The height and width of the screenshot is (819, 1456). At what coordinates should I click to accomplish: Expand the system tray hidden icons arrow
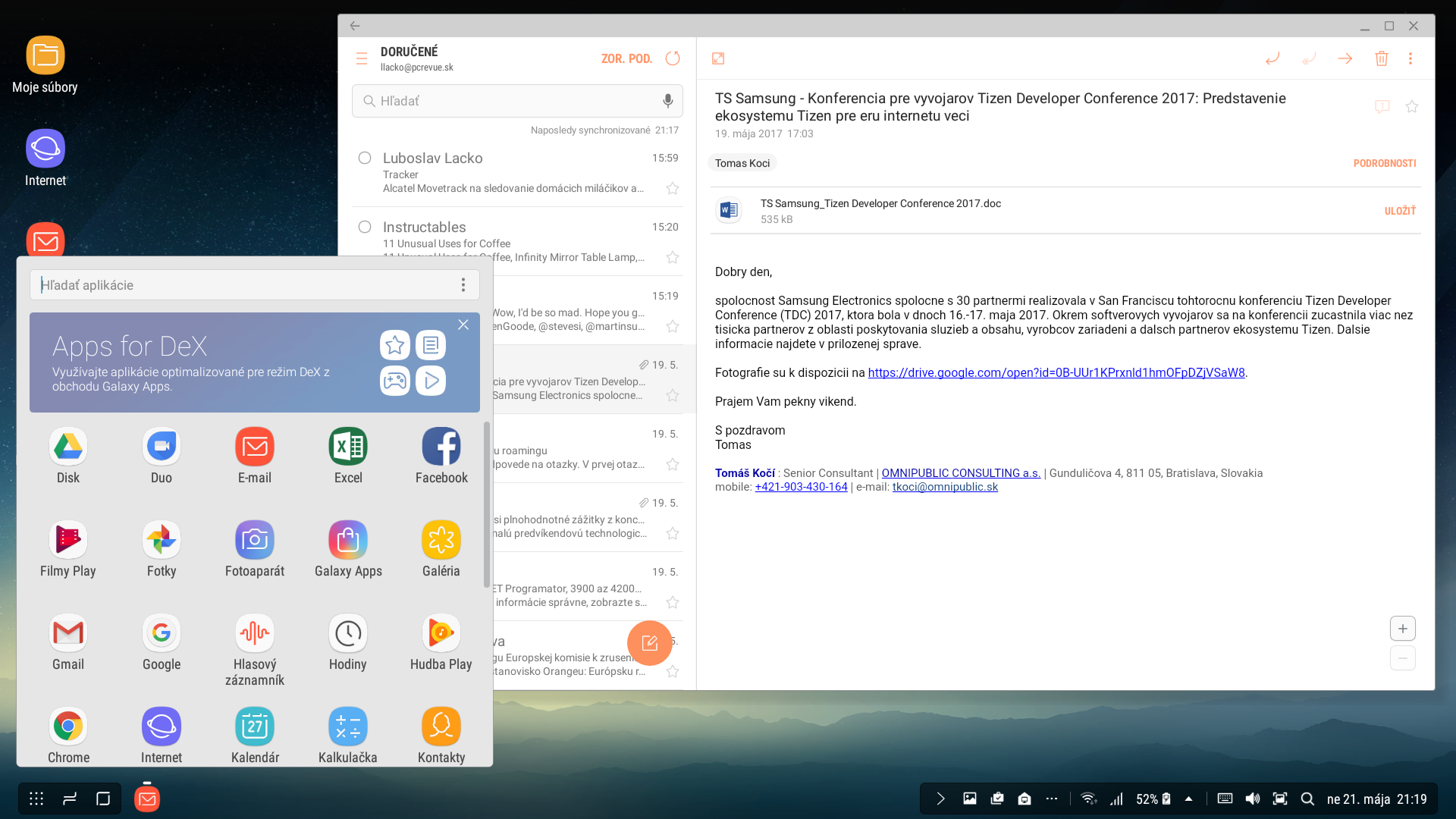tap(1188, 799)
